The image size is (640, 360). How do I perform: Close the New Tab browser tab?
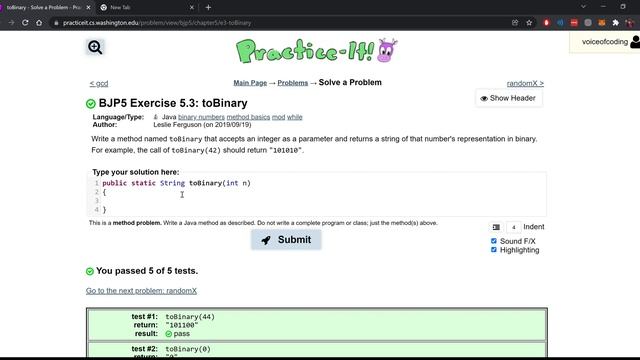tap(192, 7)
